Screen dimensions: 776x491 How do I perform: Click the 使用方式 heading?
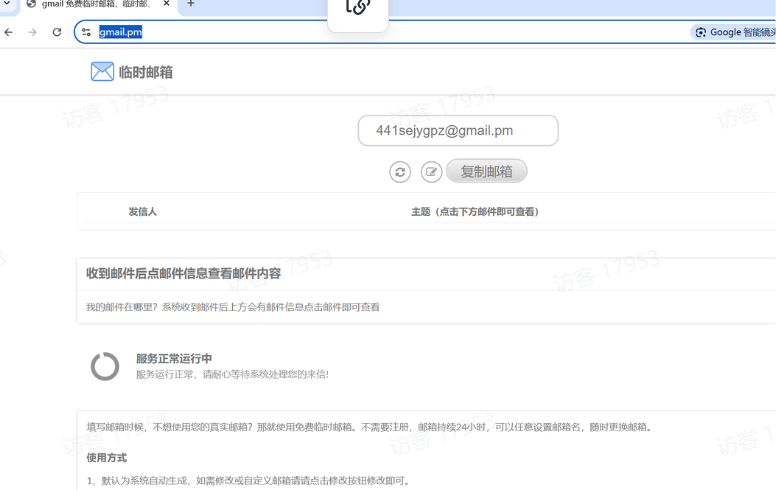(x=107, y=458)
